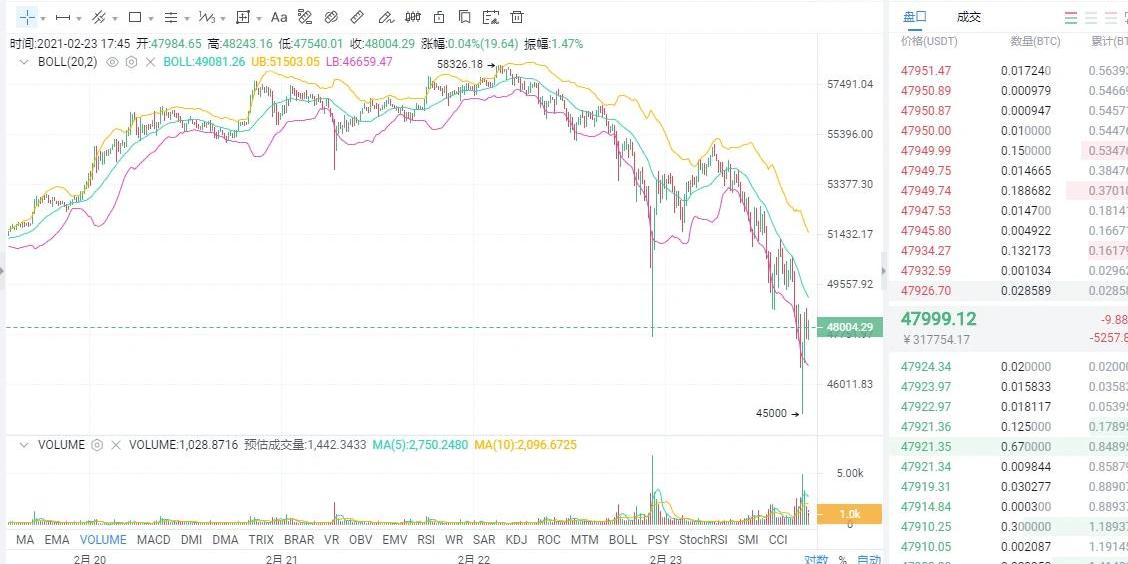Select the crosshair cursor tool
The image size is (1128, 564).
tap(24, 17)
